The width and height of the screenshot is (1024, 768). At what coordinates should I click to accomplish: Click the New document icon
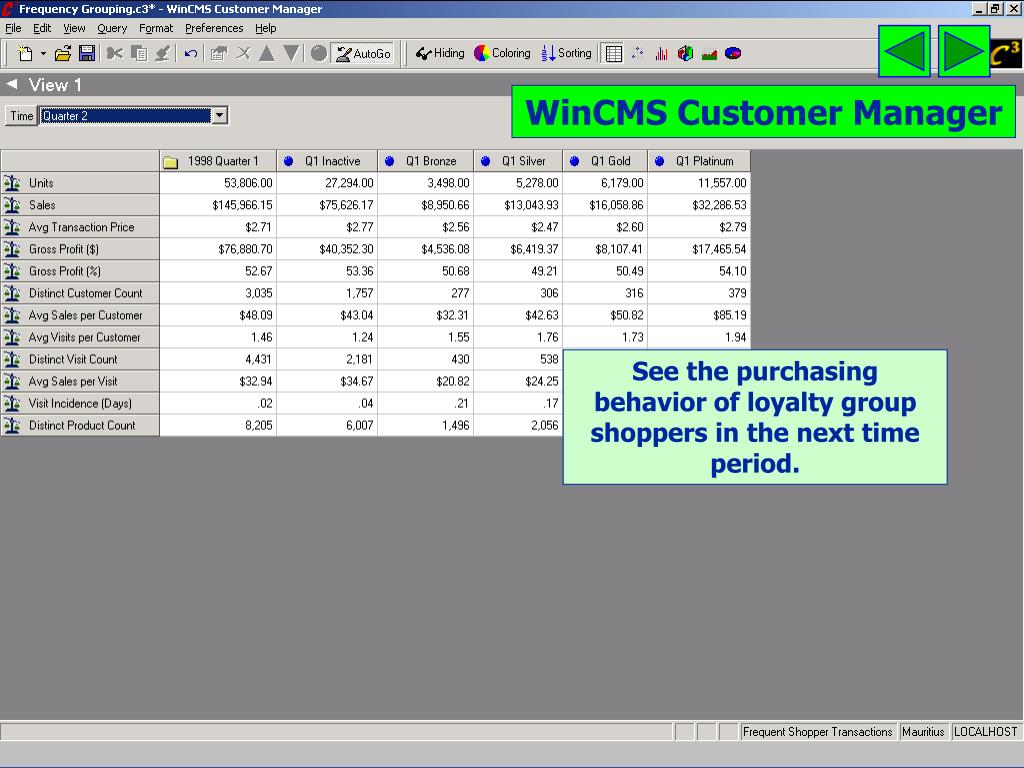click(25, 54)
